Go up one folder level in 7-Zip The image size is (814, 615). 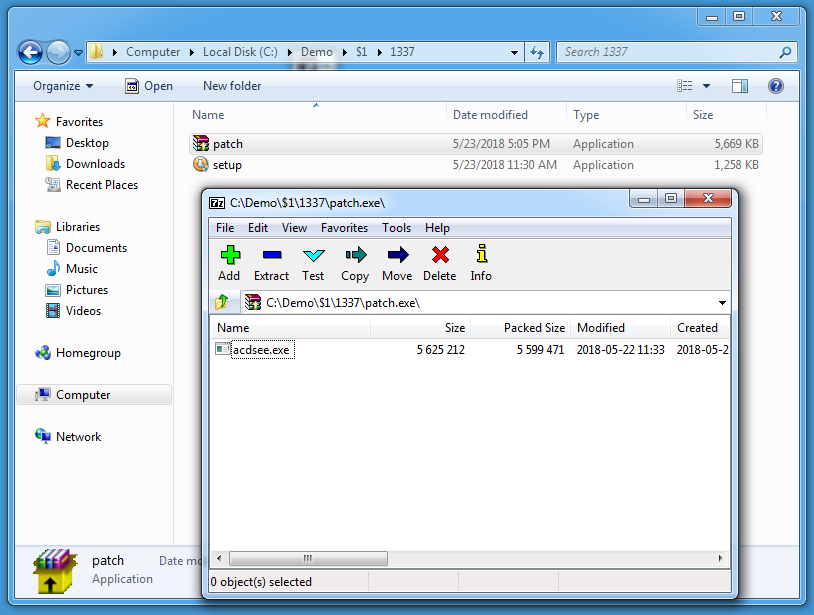pos(222,302)
